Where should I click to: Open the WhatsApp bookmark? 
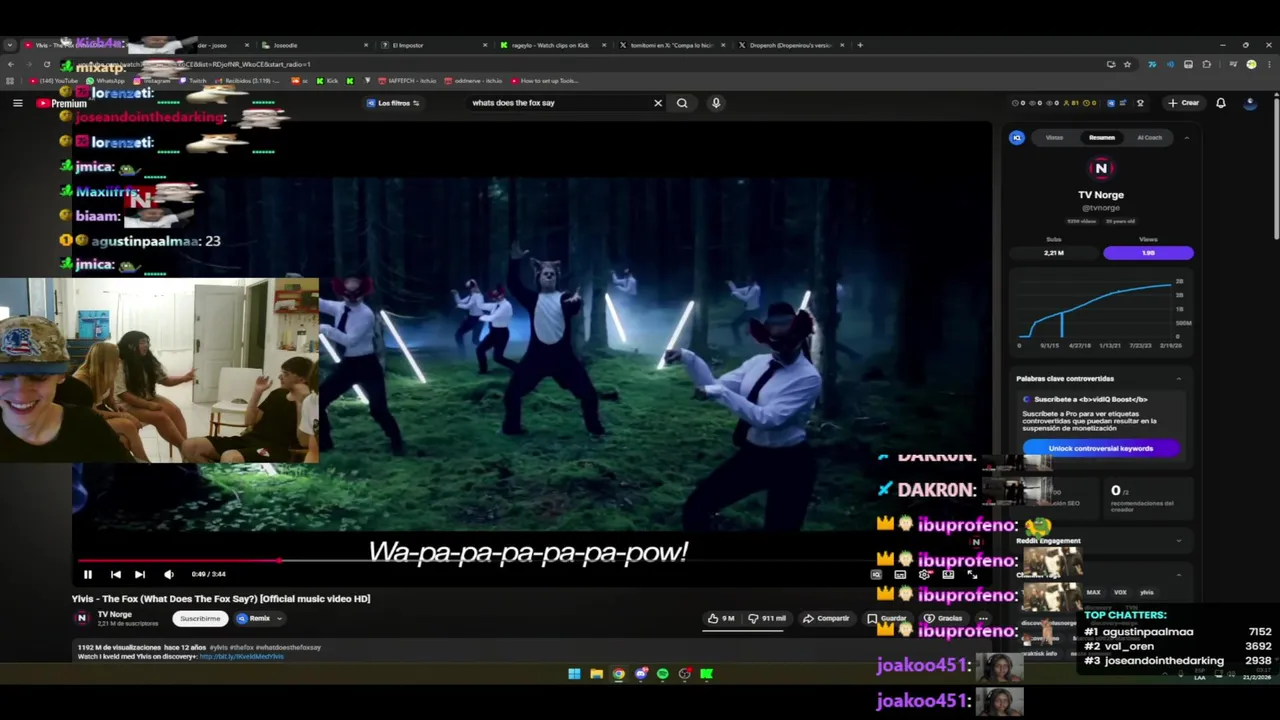pyautogui.click(x=106, y=81)
